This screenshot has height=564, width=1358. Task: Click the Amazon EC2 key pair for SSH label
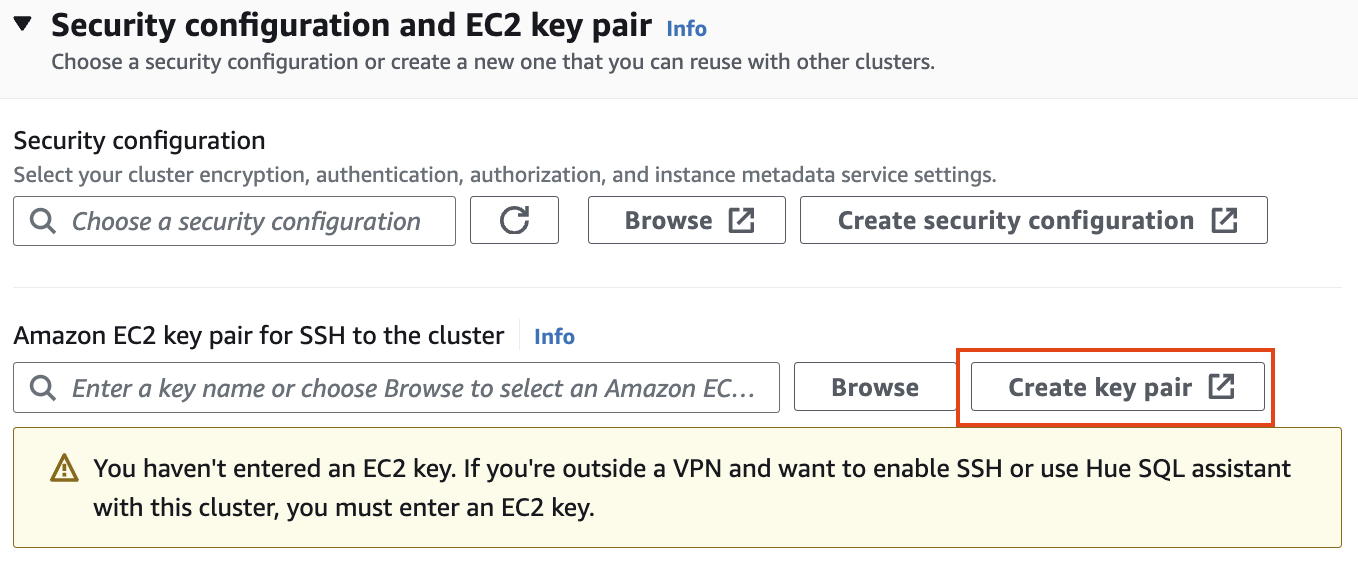[x=259, y=336]
